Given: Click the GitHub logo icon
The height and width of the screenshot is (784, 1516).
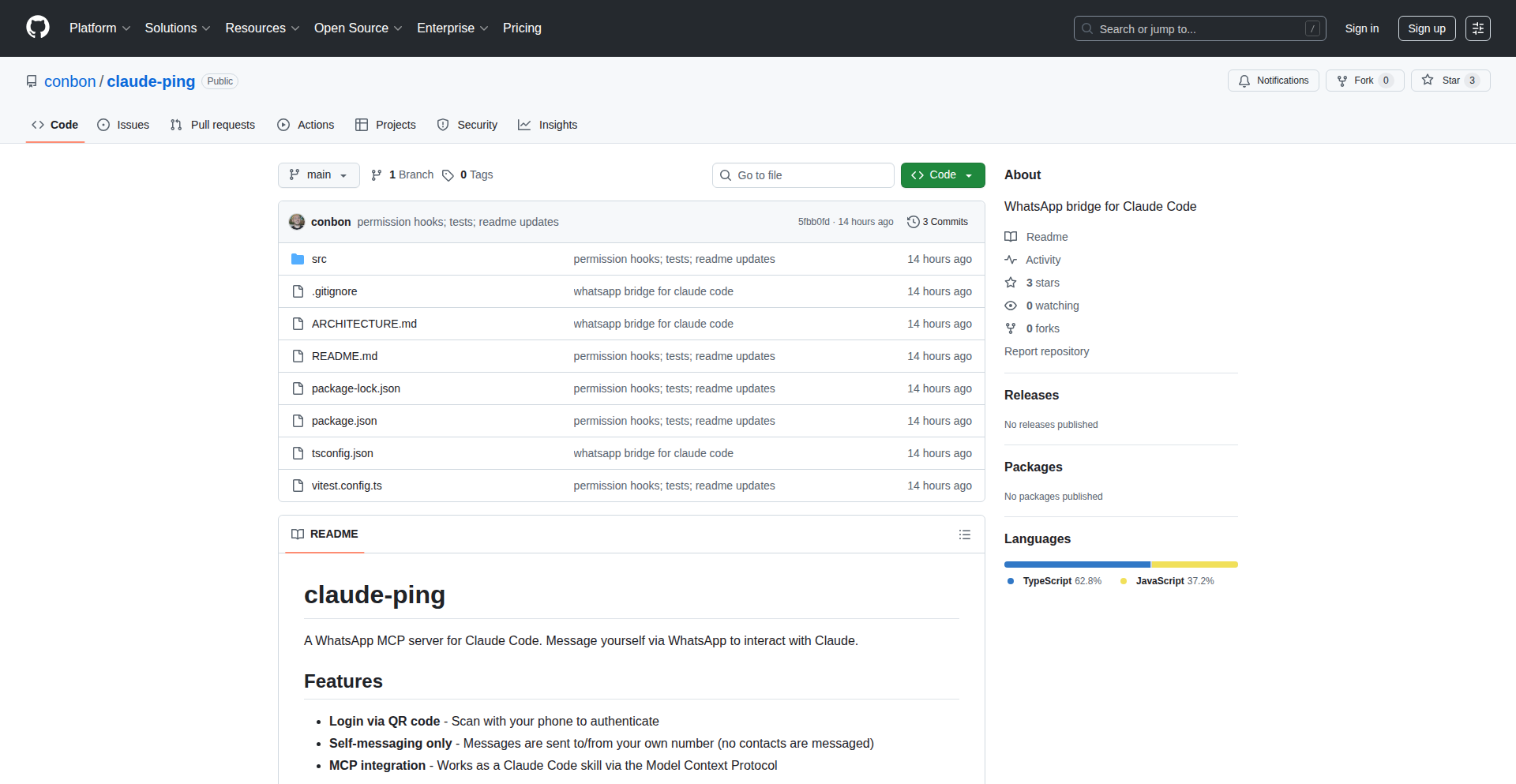Looking at the screenshot, I should pos(38,28).
